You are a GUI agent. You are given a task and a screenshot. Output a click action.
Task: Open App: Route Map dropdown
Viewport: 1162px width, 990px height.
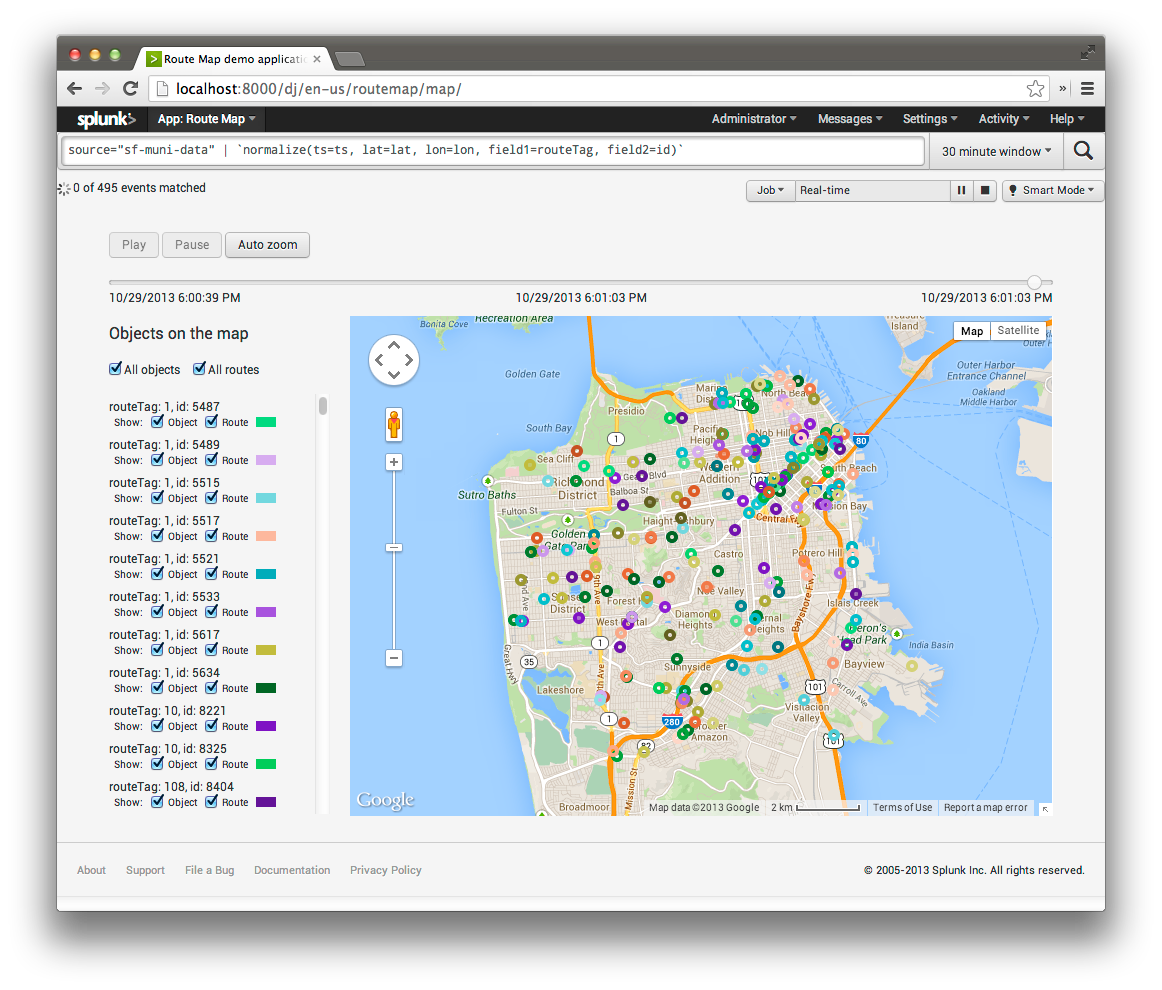pyautogui.click(x=206, y=119)
